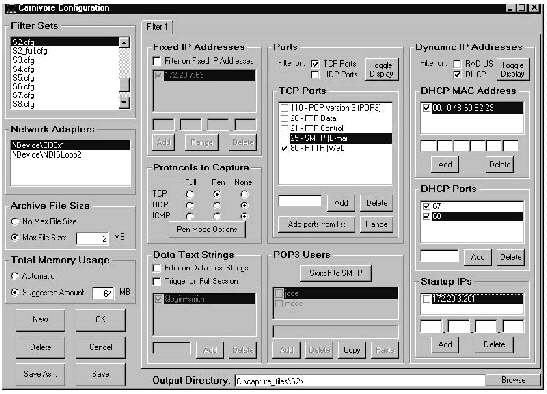
Task: Open the Filter 1 tab
Action: click(157, 27)
